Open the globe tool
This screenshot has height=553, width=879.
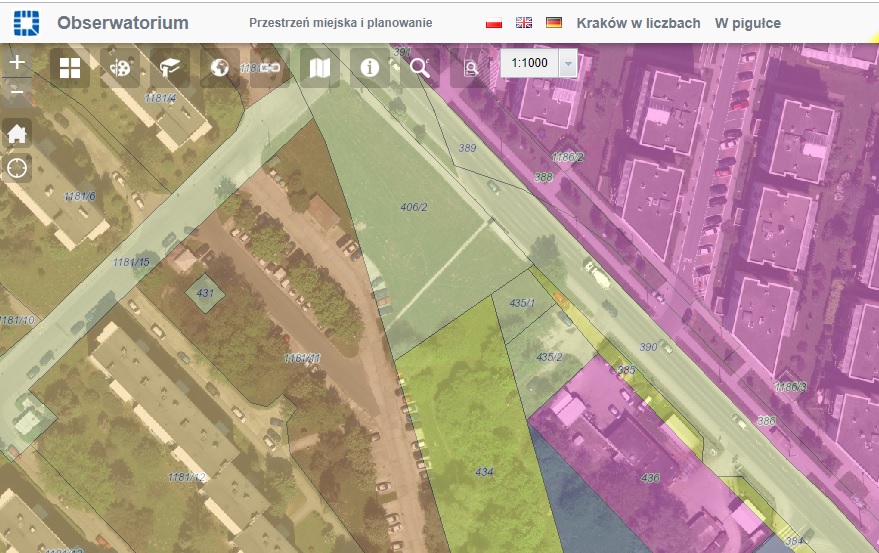click(220, 68)
